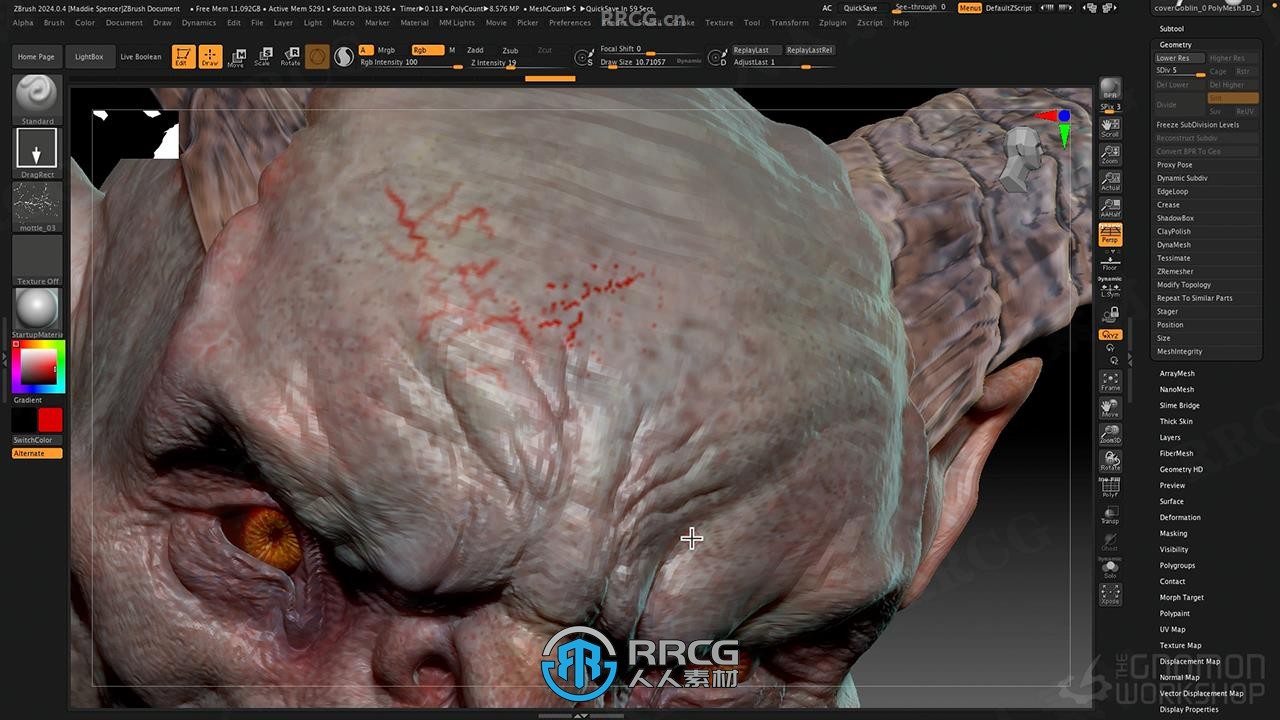Render with the BPR button
This screenshot has width=1280, height=720.
(x=1110, y=90)
